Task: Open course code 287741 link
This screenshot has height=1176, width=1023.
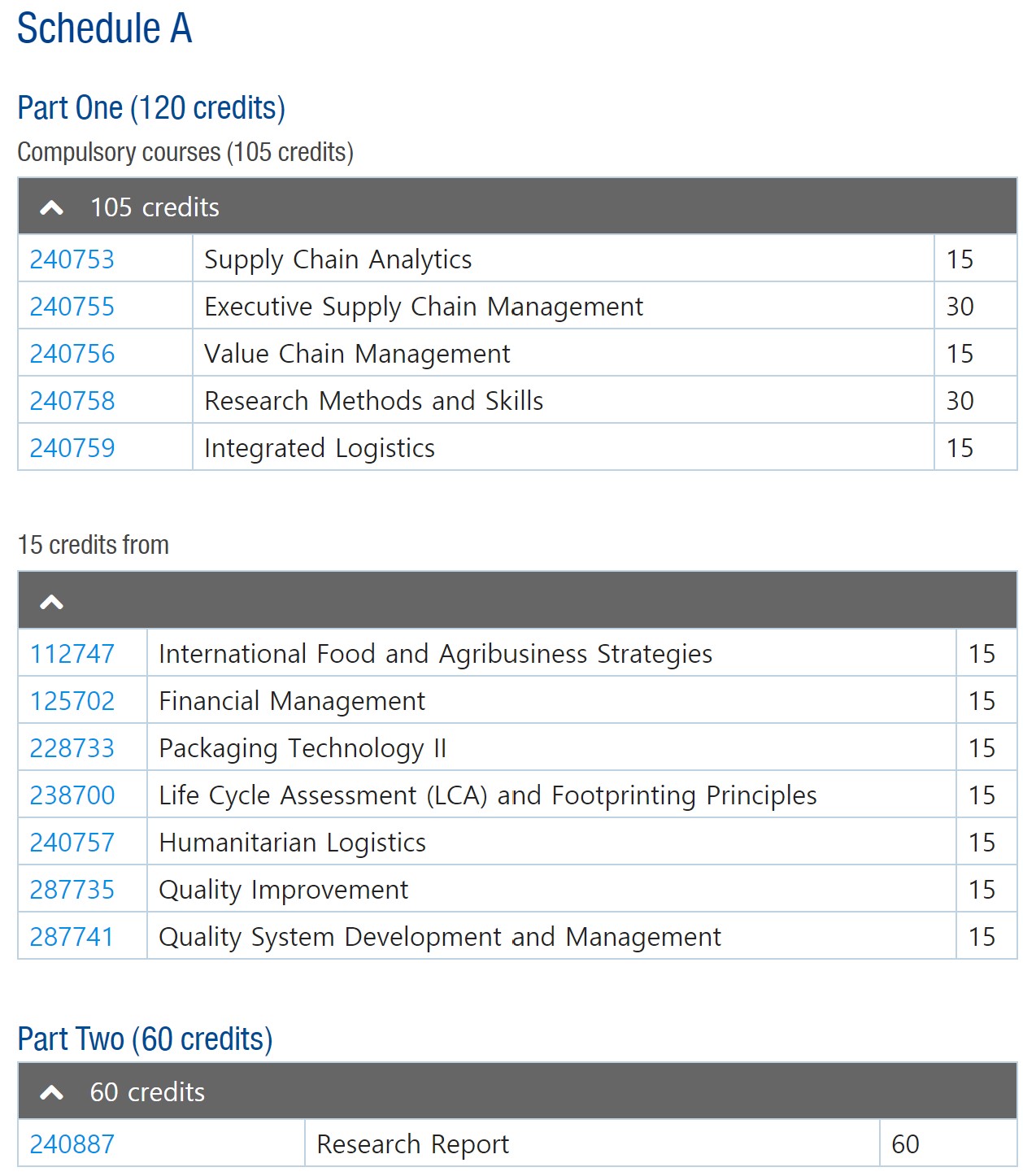Action: (72, 937)
